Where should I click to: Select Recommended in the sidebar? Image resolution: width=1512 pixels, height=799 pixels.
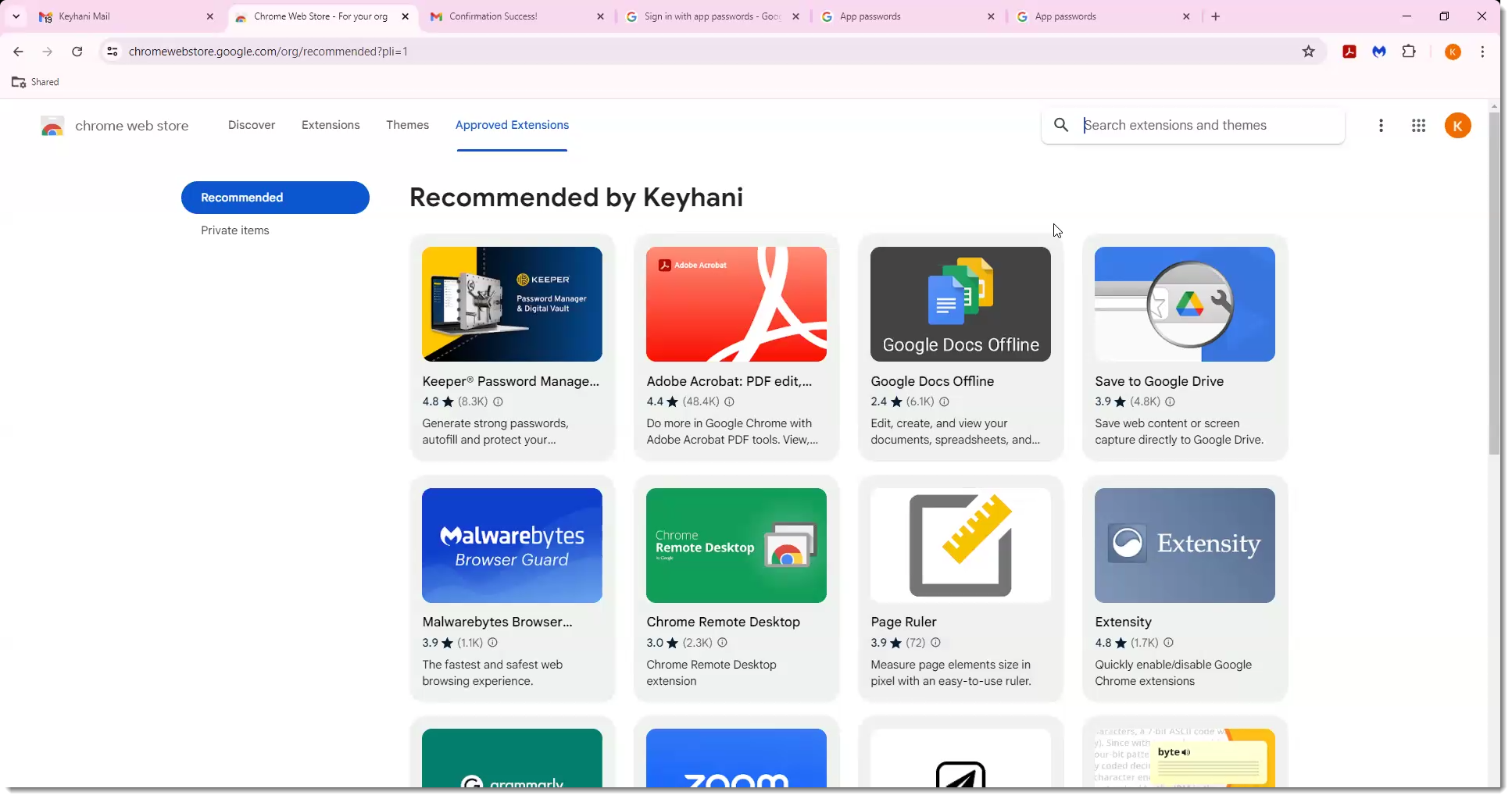click(275, 198)
